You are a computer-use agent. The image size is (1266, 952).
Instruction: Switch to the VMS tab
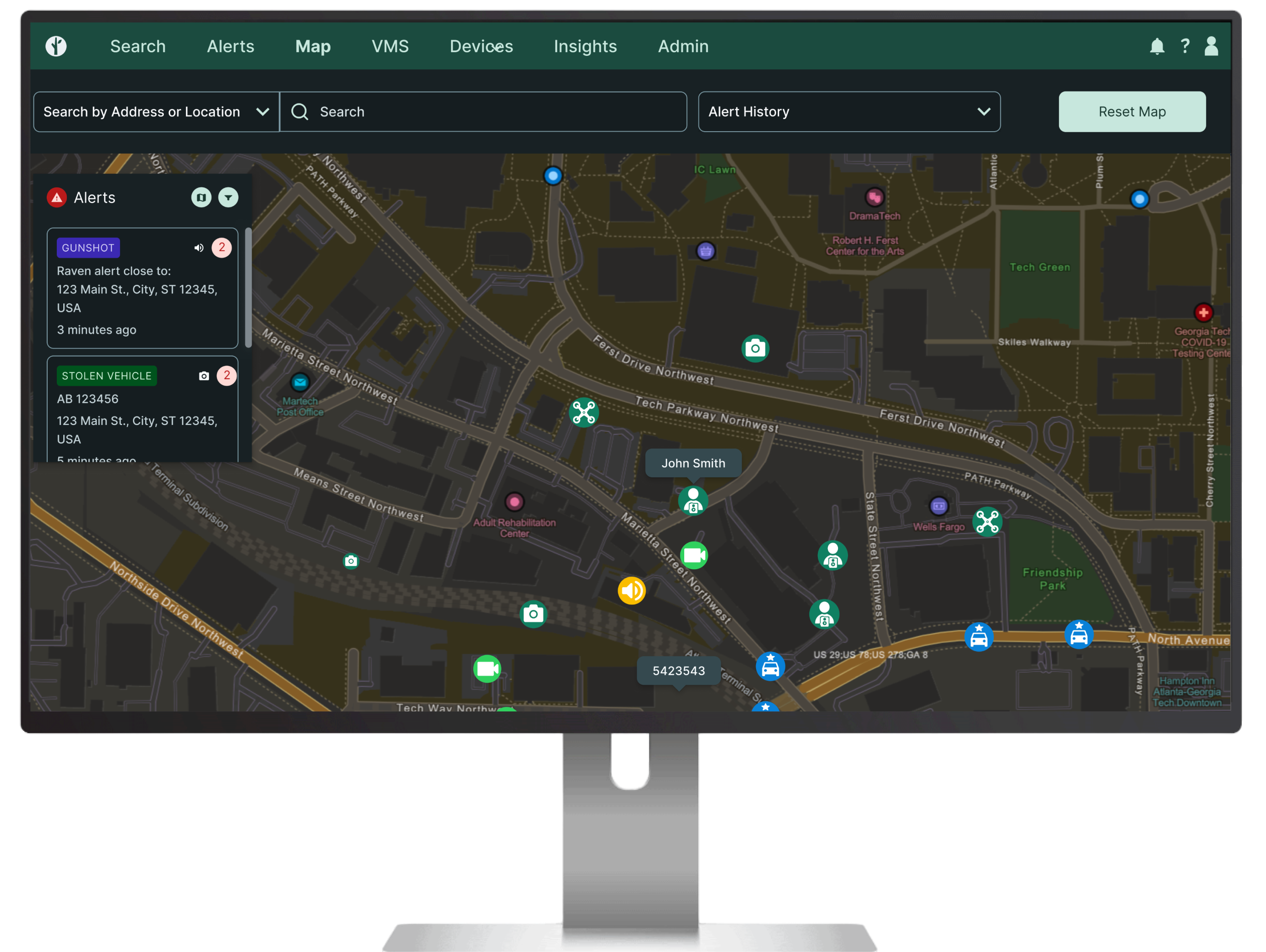coord(390,46)
